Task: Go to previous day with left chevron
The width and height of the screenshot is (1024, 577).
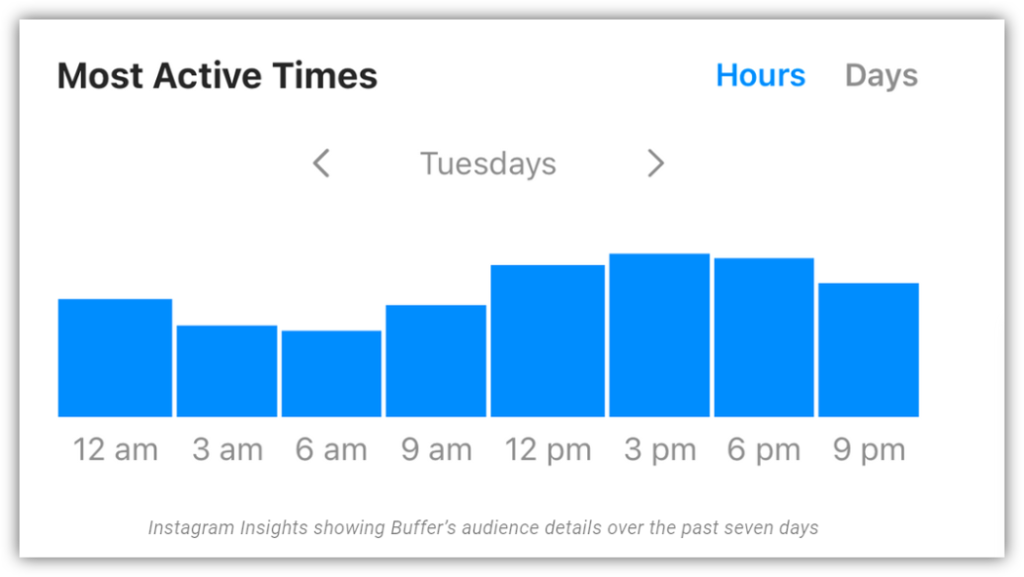Action: point(321,163)
